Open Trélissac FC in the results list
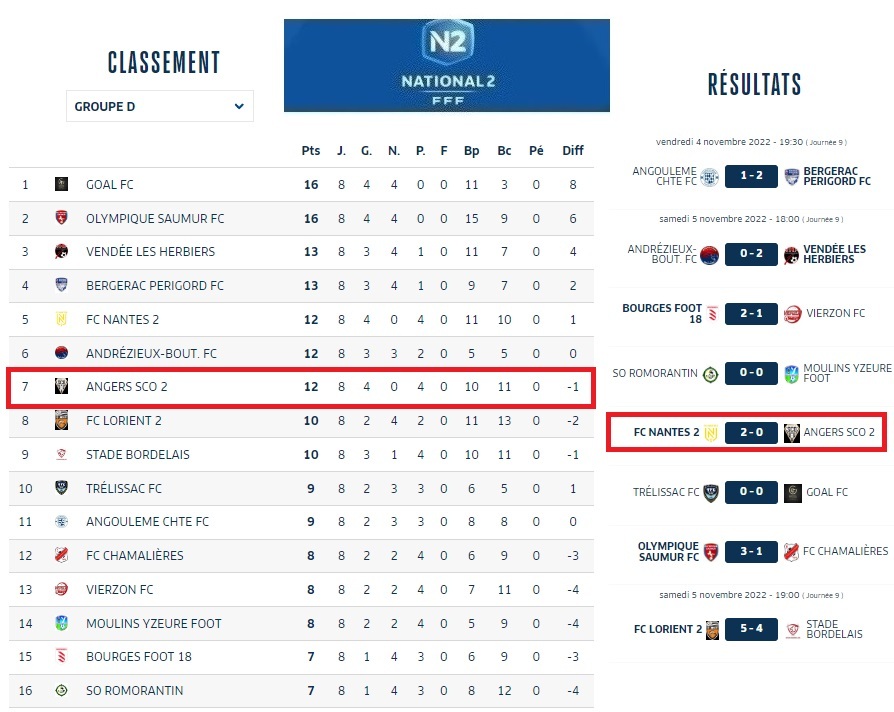 [x=665, y=492]
